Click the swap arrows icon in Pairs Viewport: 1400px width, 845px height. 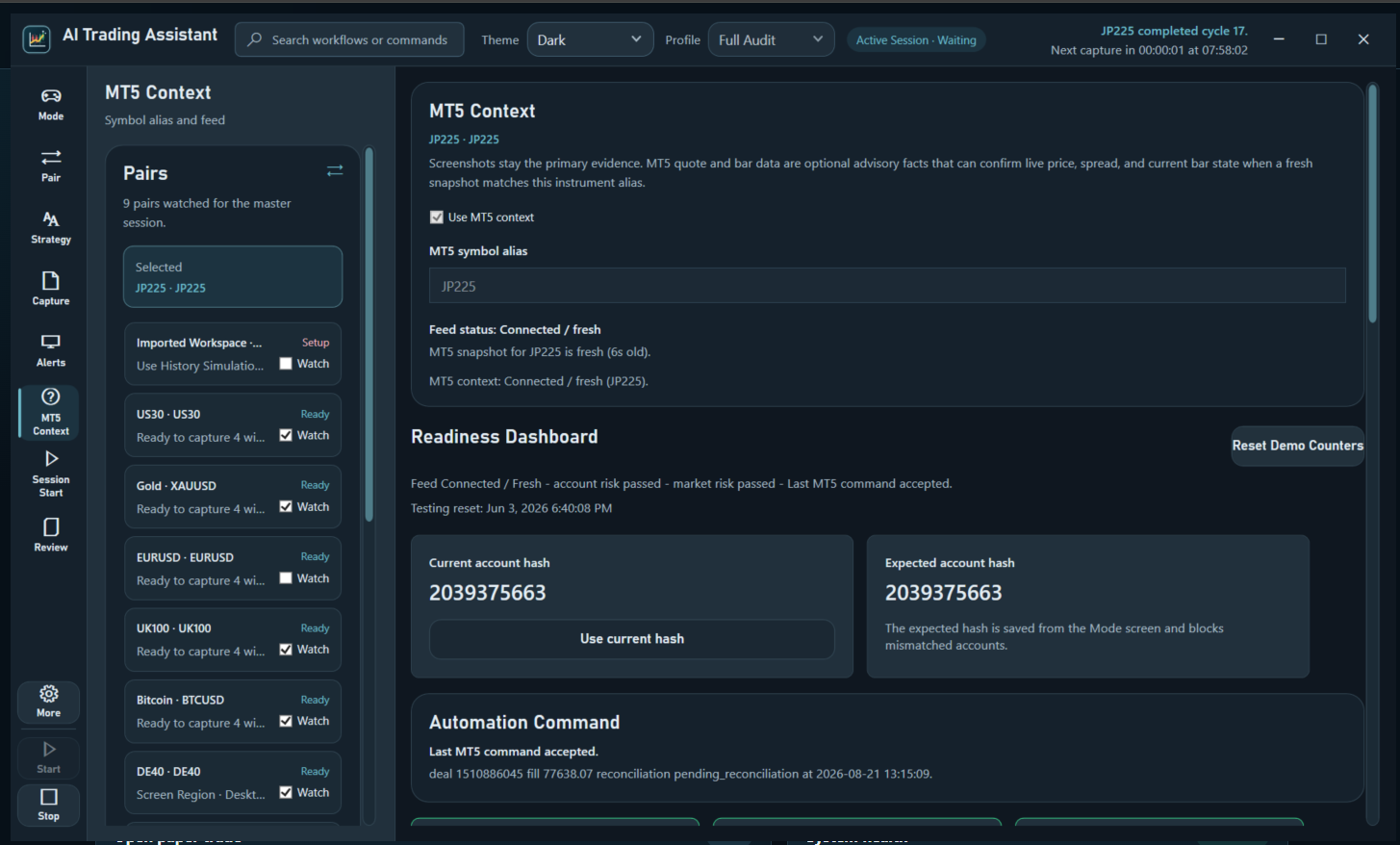[x=335, y=170]
